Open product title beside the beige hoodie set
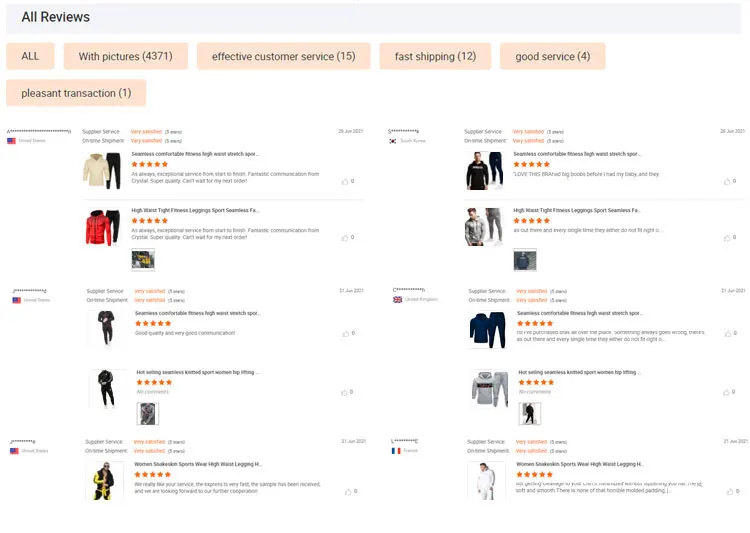The height and width of the screenshot is (533, 750). [x=195, y=154]
